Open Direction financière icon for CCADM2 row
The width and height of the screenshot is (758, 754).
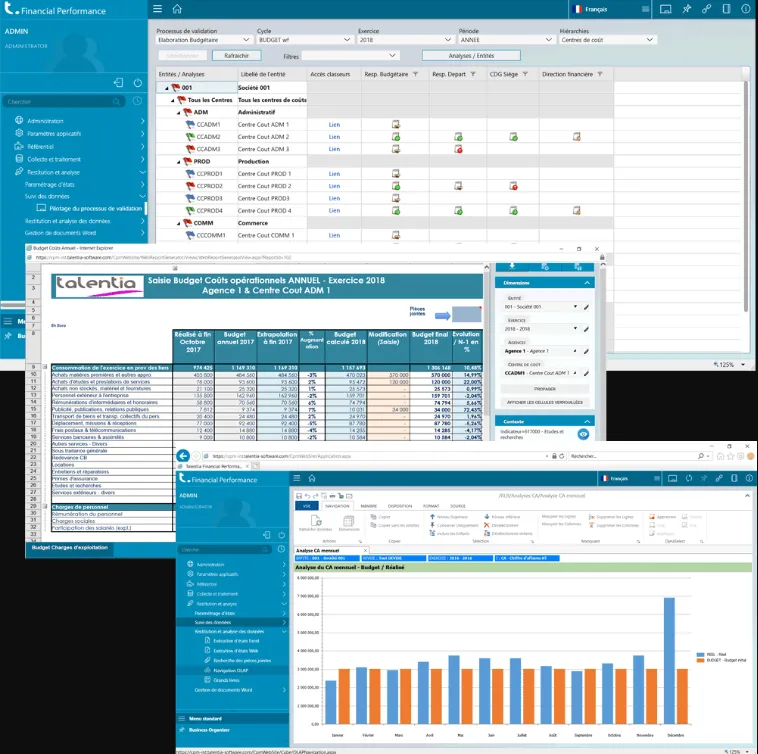pyautogui.click(x=576, y=137)
